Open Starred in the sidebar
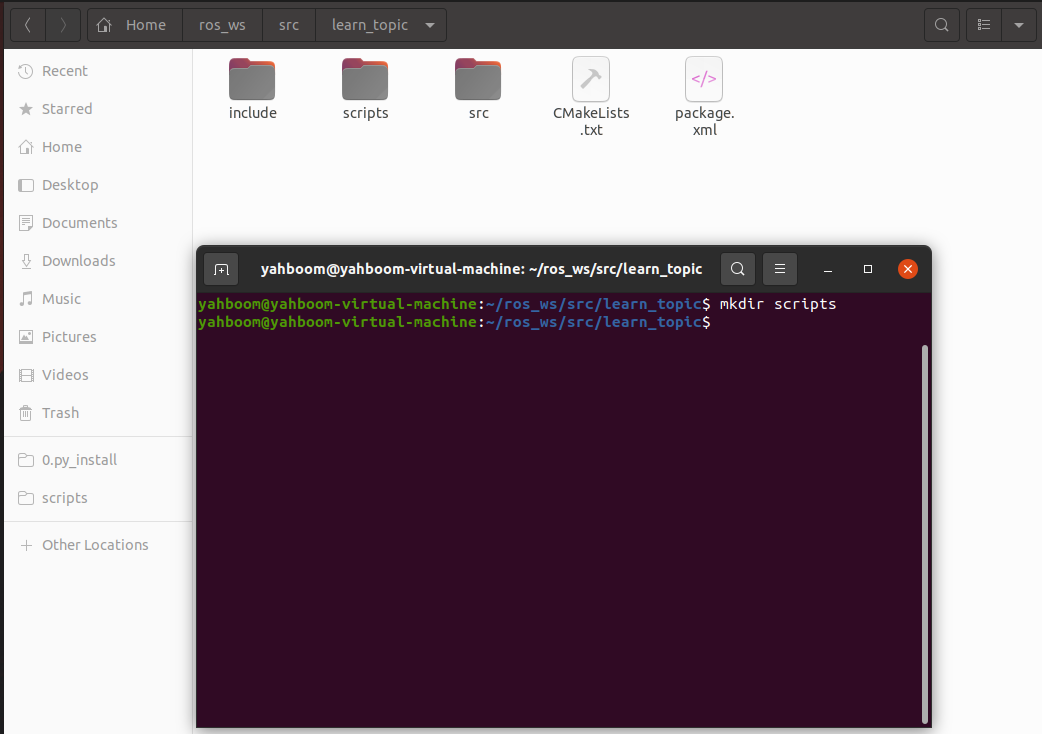 98,109
